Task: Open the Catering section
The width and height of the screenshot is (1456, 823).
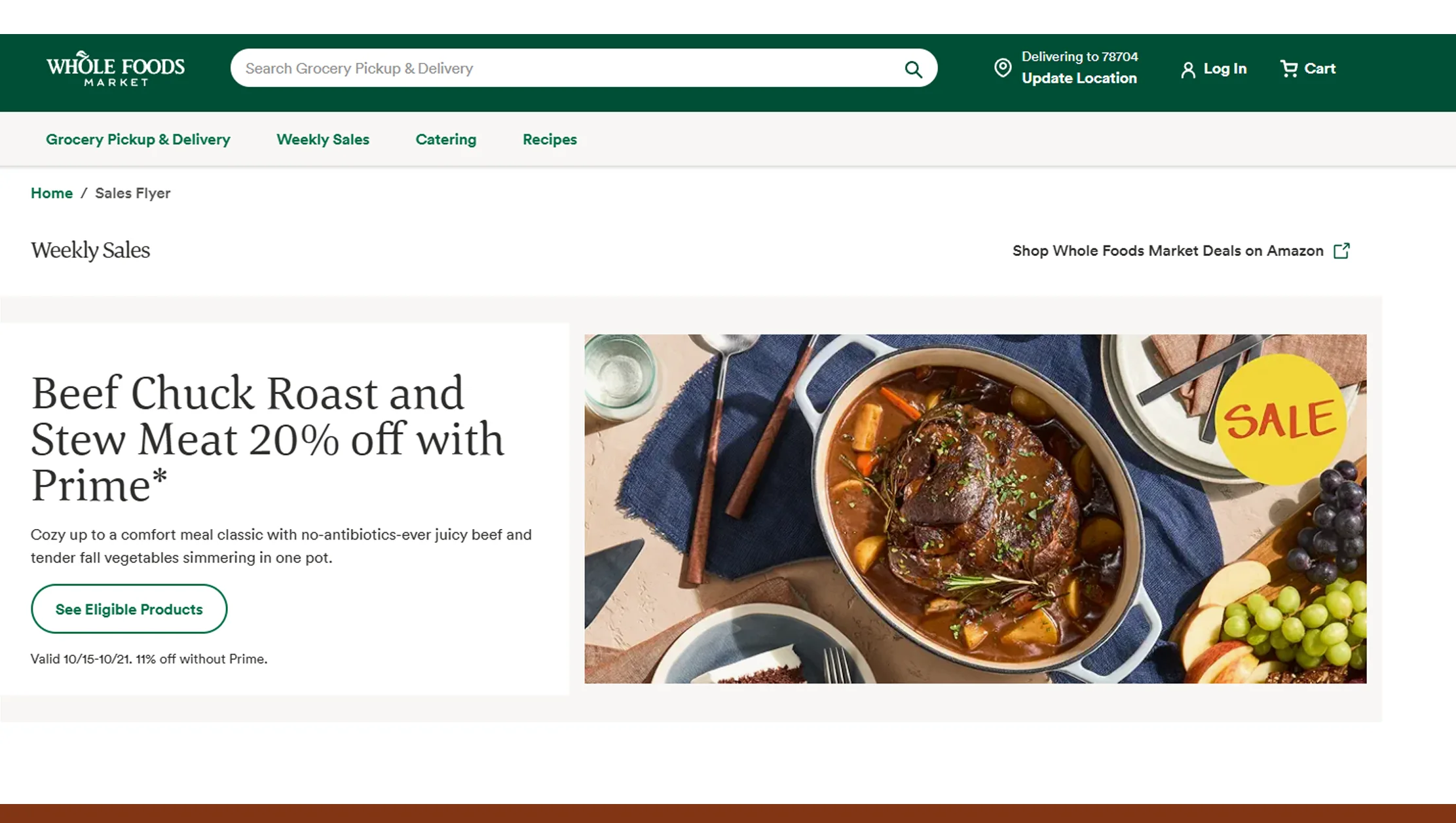Action: point(445,139)
